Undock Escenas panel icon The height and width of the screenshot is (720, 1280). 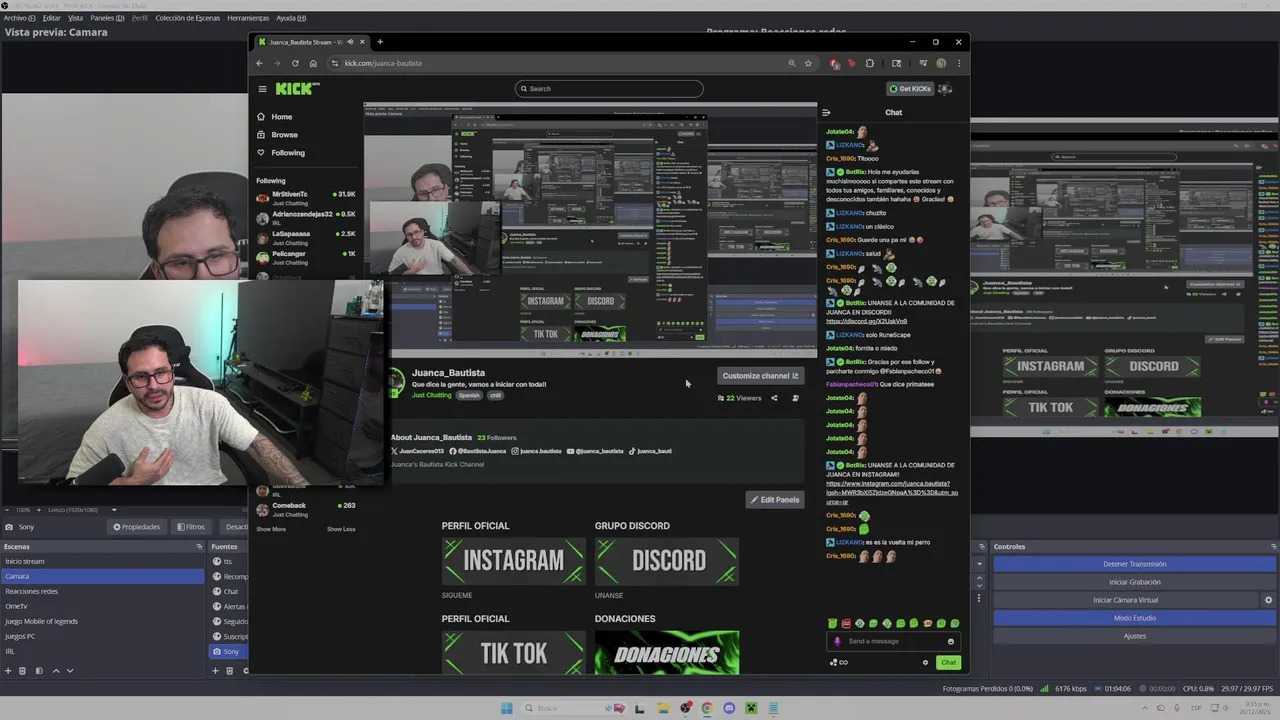tap(199, 547)
